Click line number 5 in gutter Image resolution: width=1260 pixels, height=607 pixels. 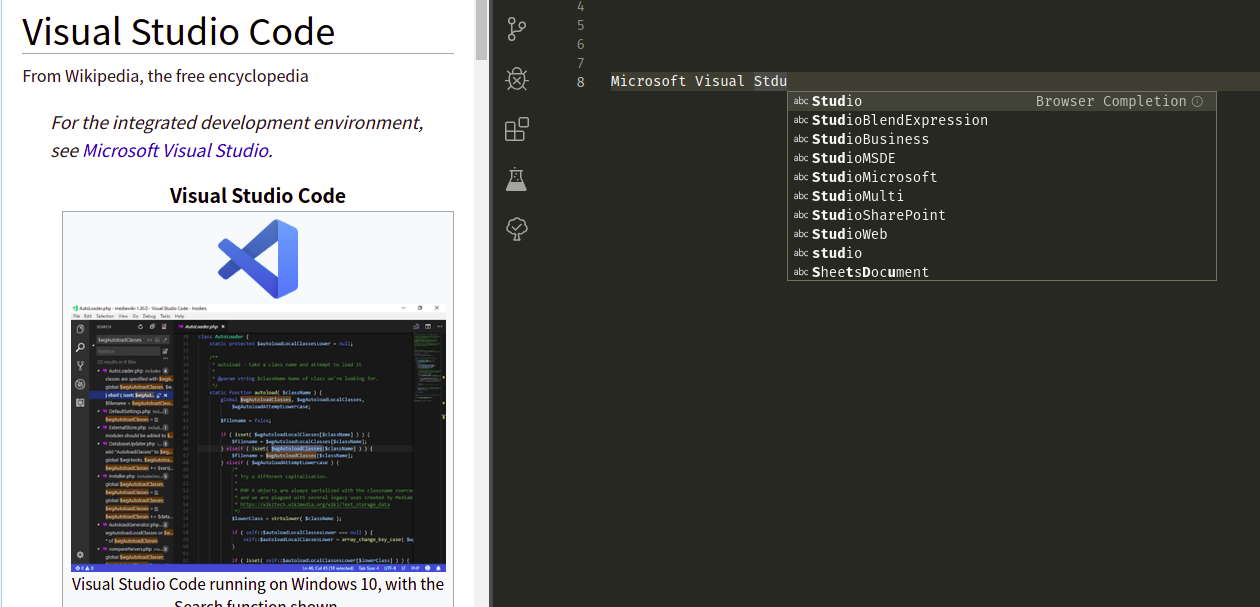pyautogui.click(x=581, y=25)
